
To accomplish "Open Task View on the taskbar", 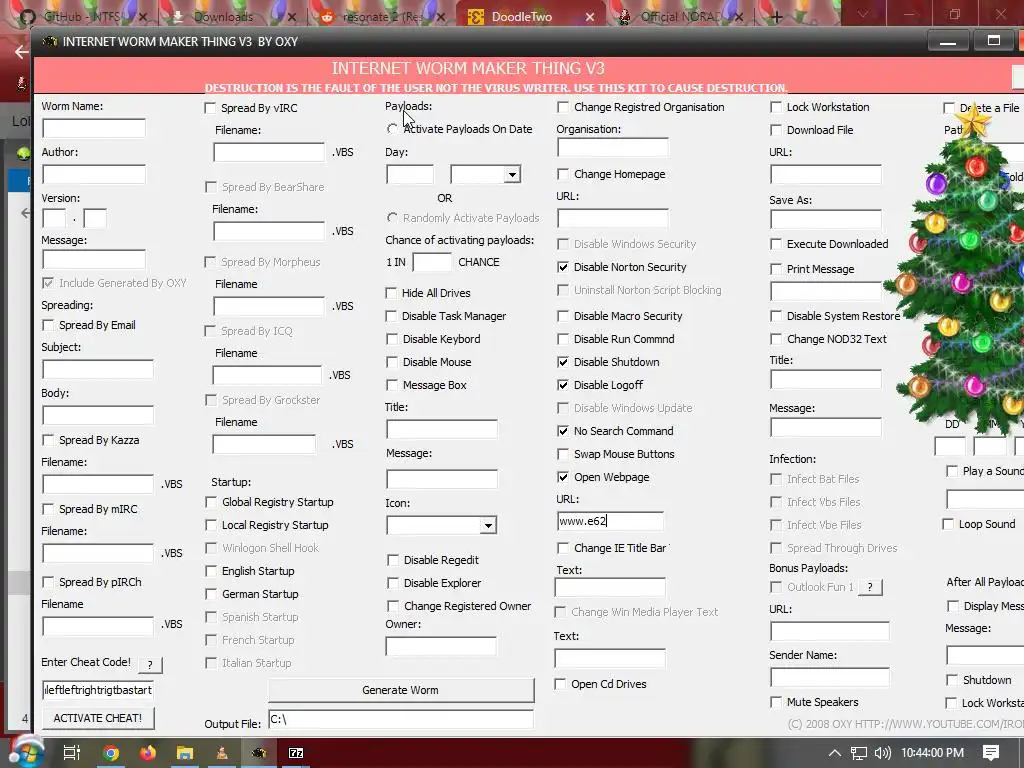I will [x=72, y=753].
